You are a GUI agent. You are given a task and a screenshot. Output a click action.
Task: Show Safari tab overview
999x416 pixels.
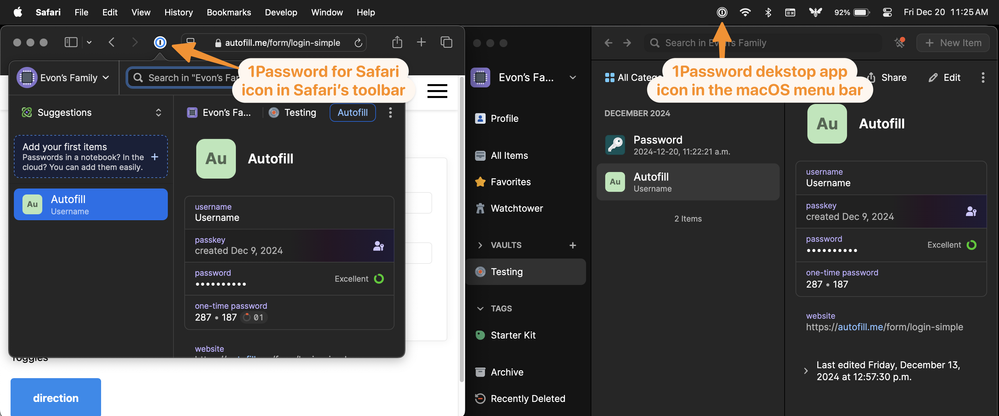point(447,43)
